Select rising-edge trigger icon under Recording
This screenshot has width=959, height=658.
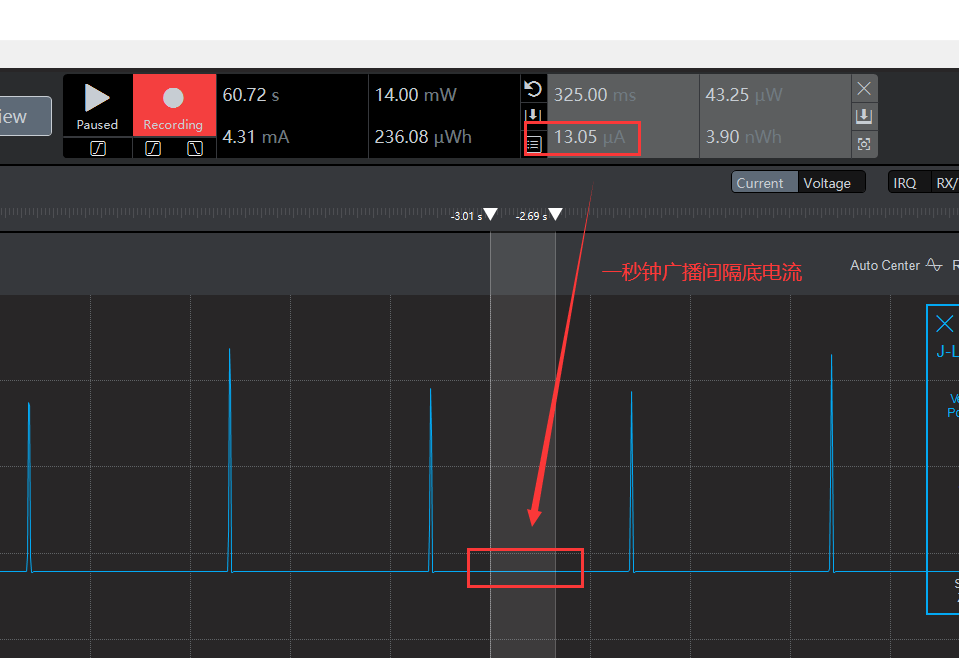[x=153, y=149]
